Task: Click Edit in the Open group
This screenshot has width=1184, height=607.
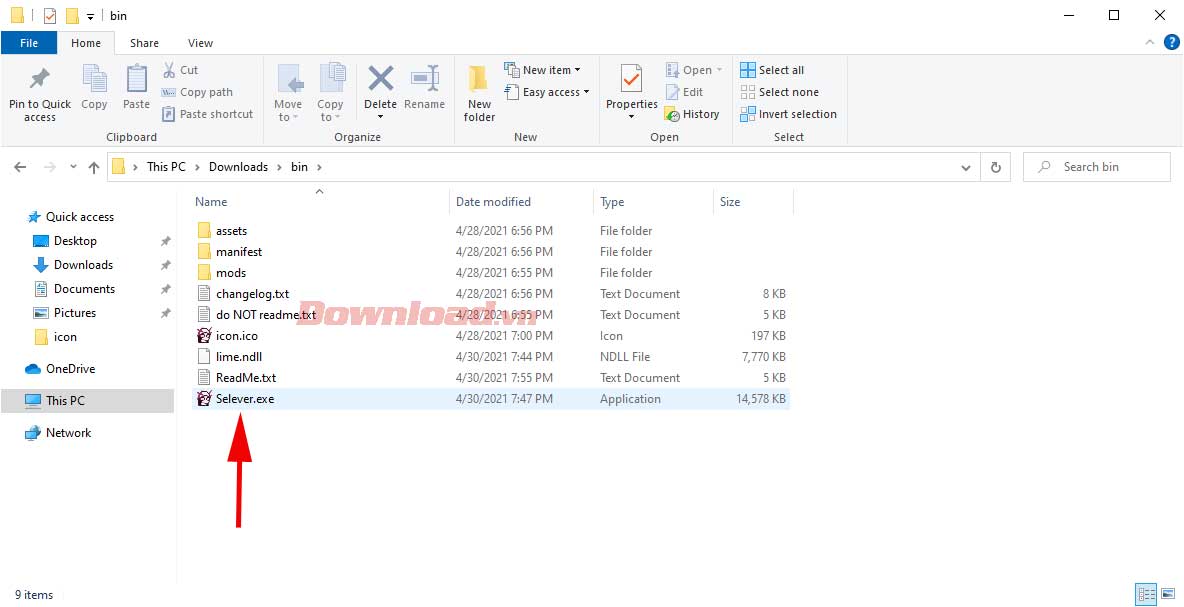Action: 684,92
